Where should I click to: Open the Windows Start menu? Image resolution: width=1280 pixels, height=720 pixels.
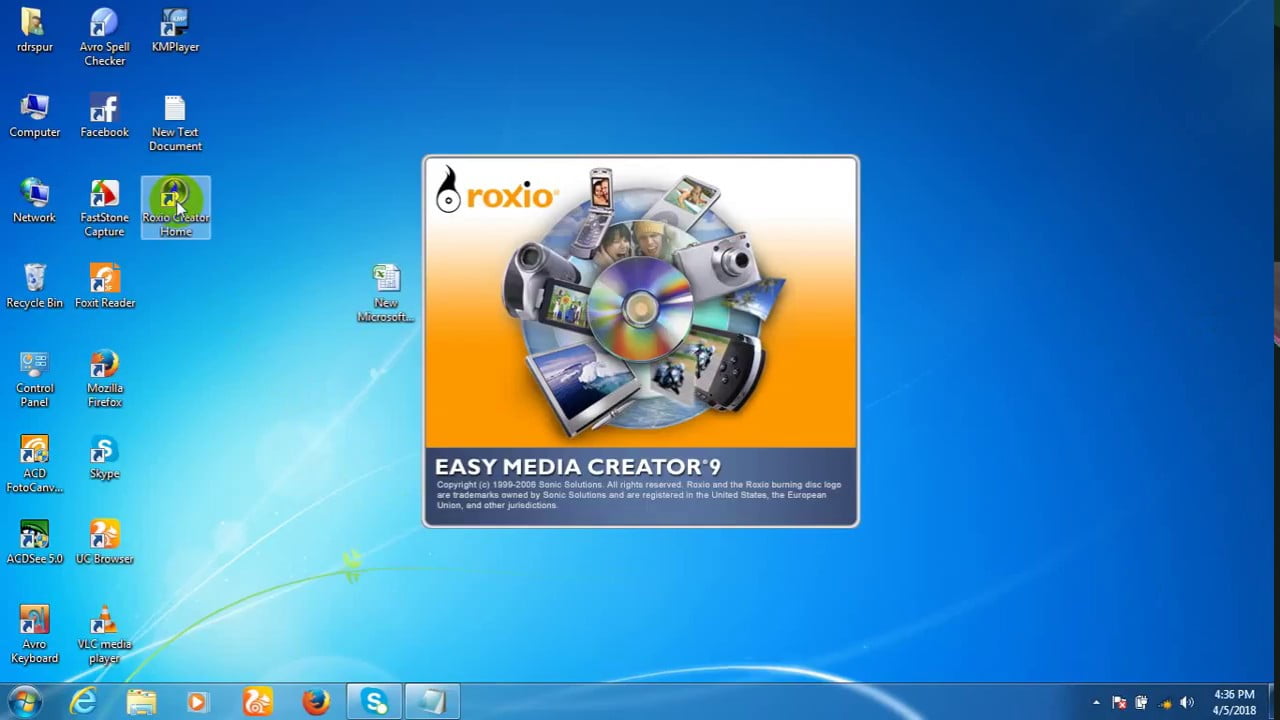(x=24, y=702)
